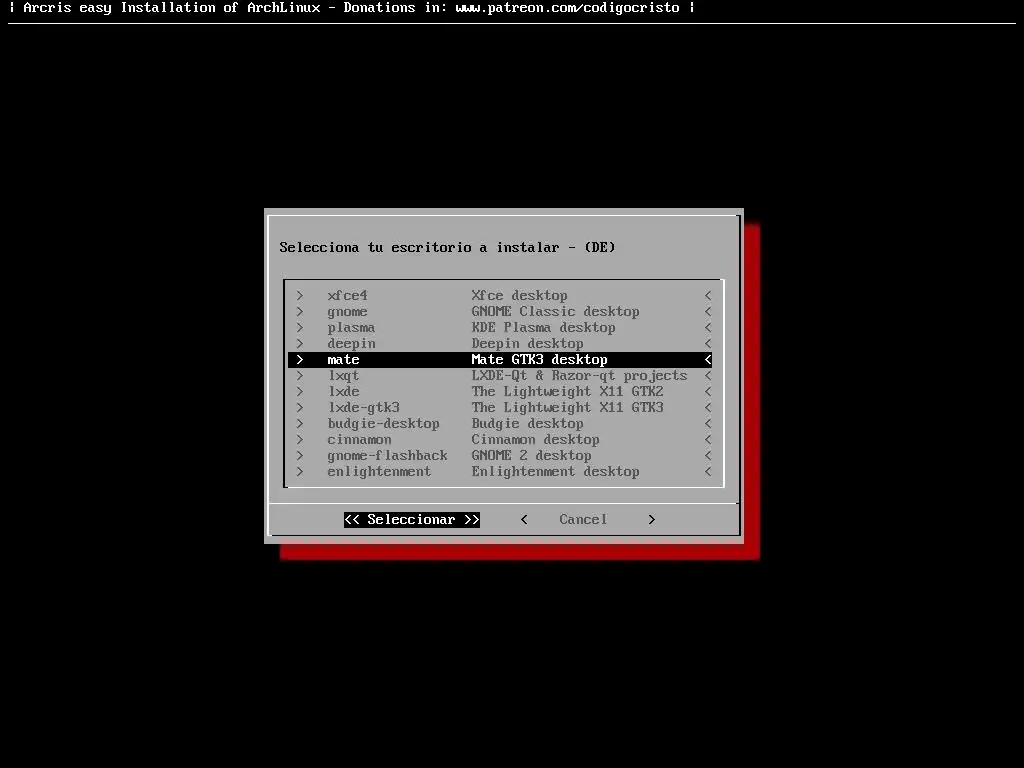The image size is (1024, 768).
Task: Click the 'KDE Plasma desktop' description
Action: point(543,328)
